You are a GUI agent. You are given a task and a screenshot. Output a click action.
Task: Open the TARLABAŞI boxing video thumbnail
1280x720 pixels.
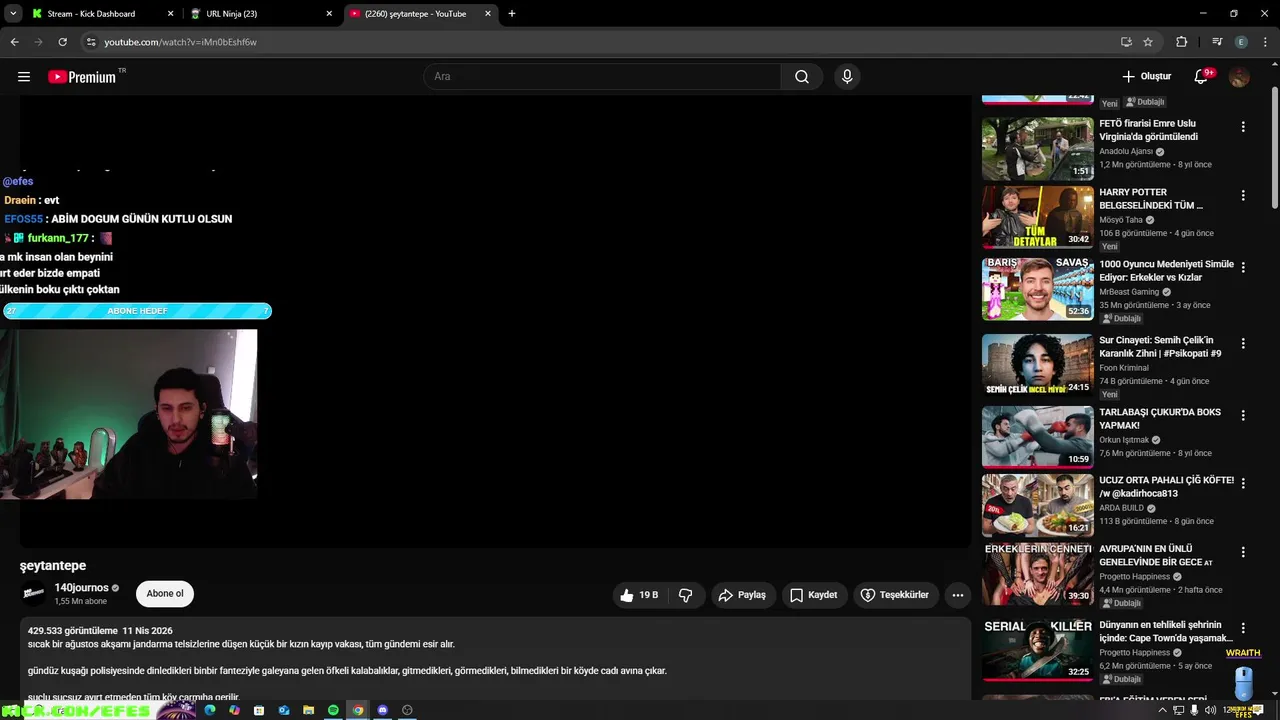tap(1037, 437)
